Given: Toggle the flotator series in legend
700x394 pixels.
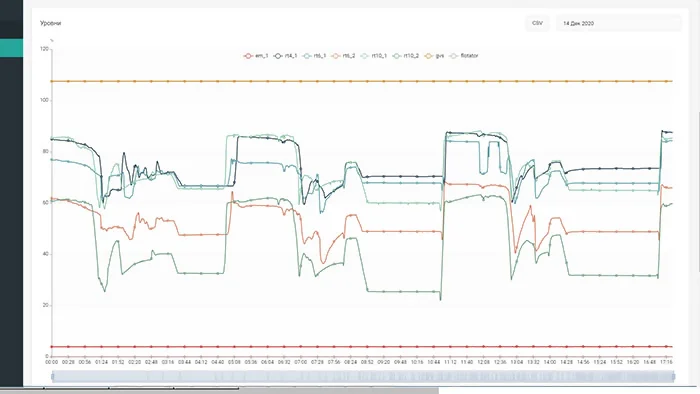Looking at the screenshot, I should tap(463, 56).
